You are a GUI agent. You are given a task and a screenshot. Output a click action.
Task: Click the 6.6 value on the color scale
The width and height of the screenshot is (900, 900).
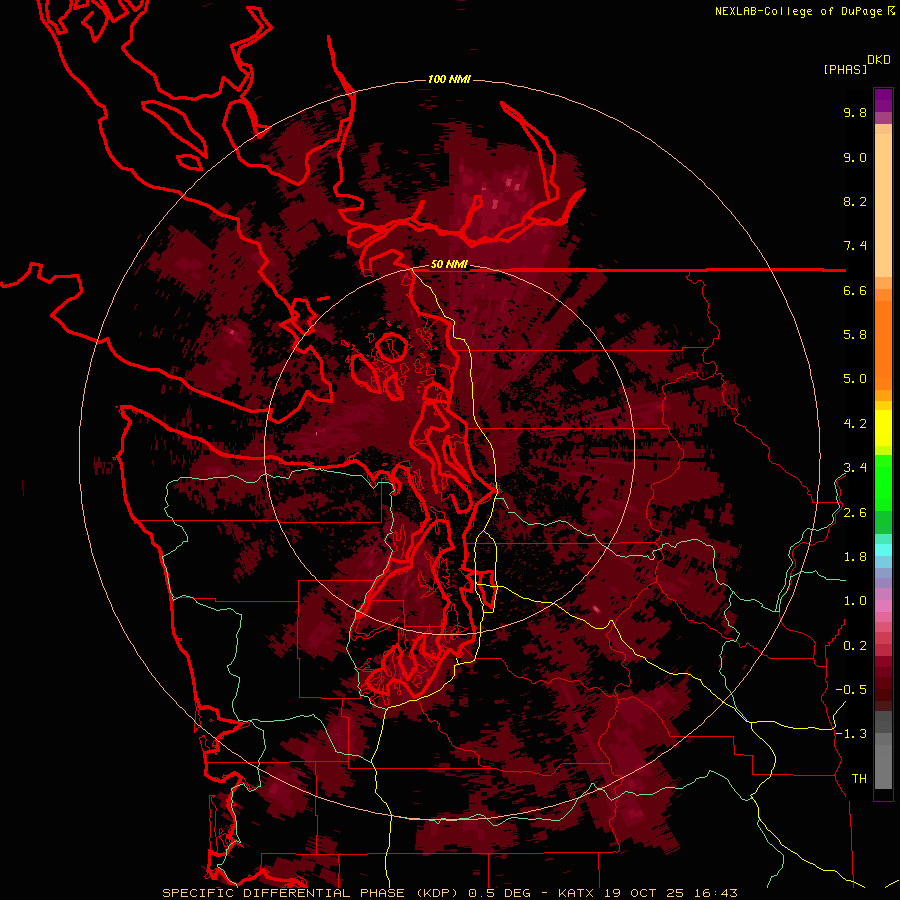[855, 290]
